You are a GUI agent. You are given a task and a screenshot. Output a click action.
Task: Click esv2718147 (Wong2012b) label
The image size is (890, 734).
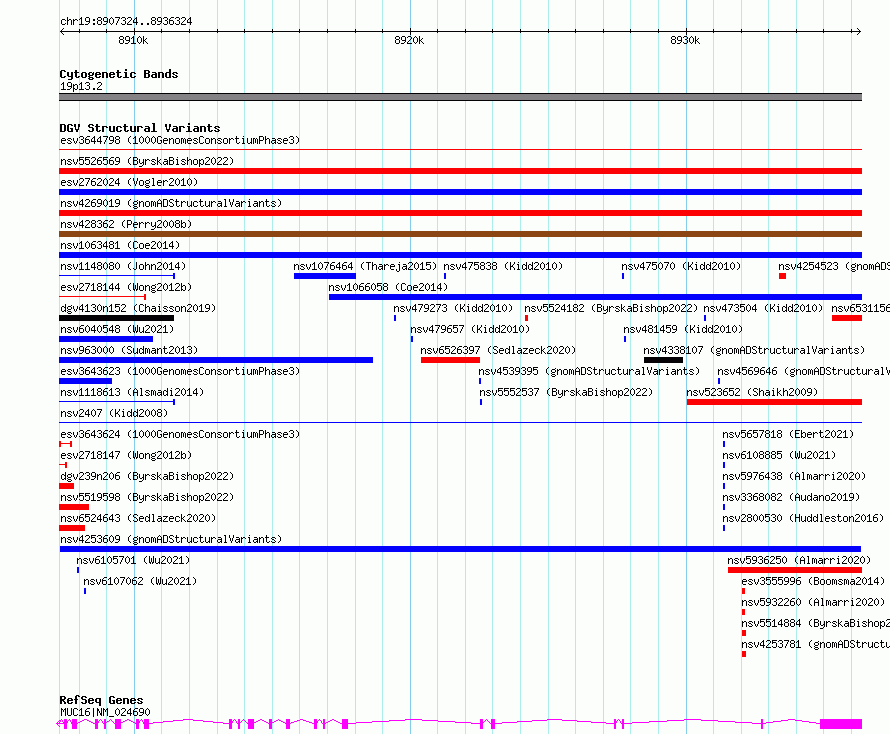(126, 455)
